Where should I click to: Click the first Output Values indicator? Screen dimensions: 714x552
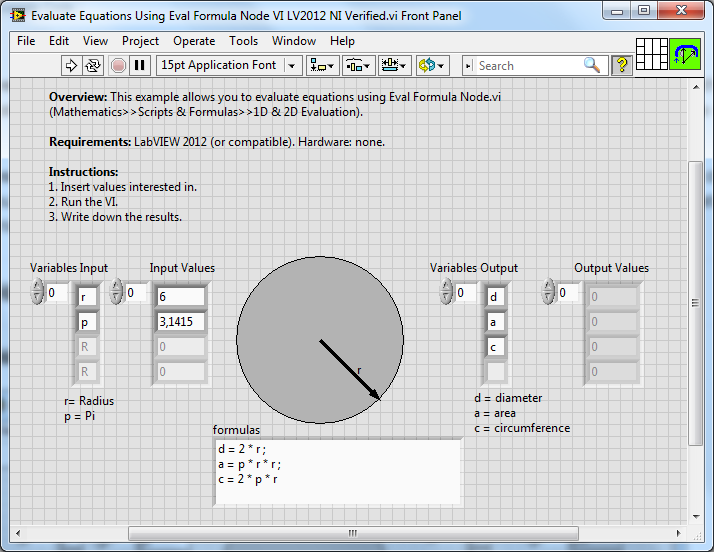click(x=612, y=297)
